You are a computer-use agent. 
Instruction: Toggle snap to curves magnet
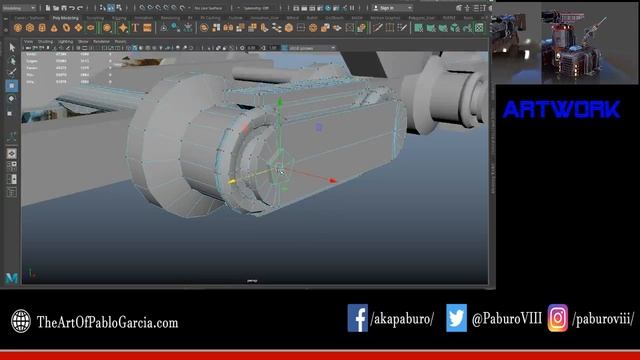tap(150, 8)
